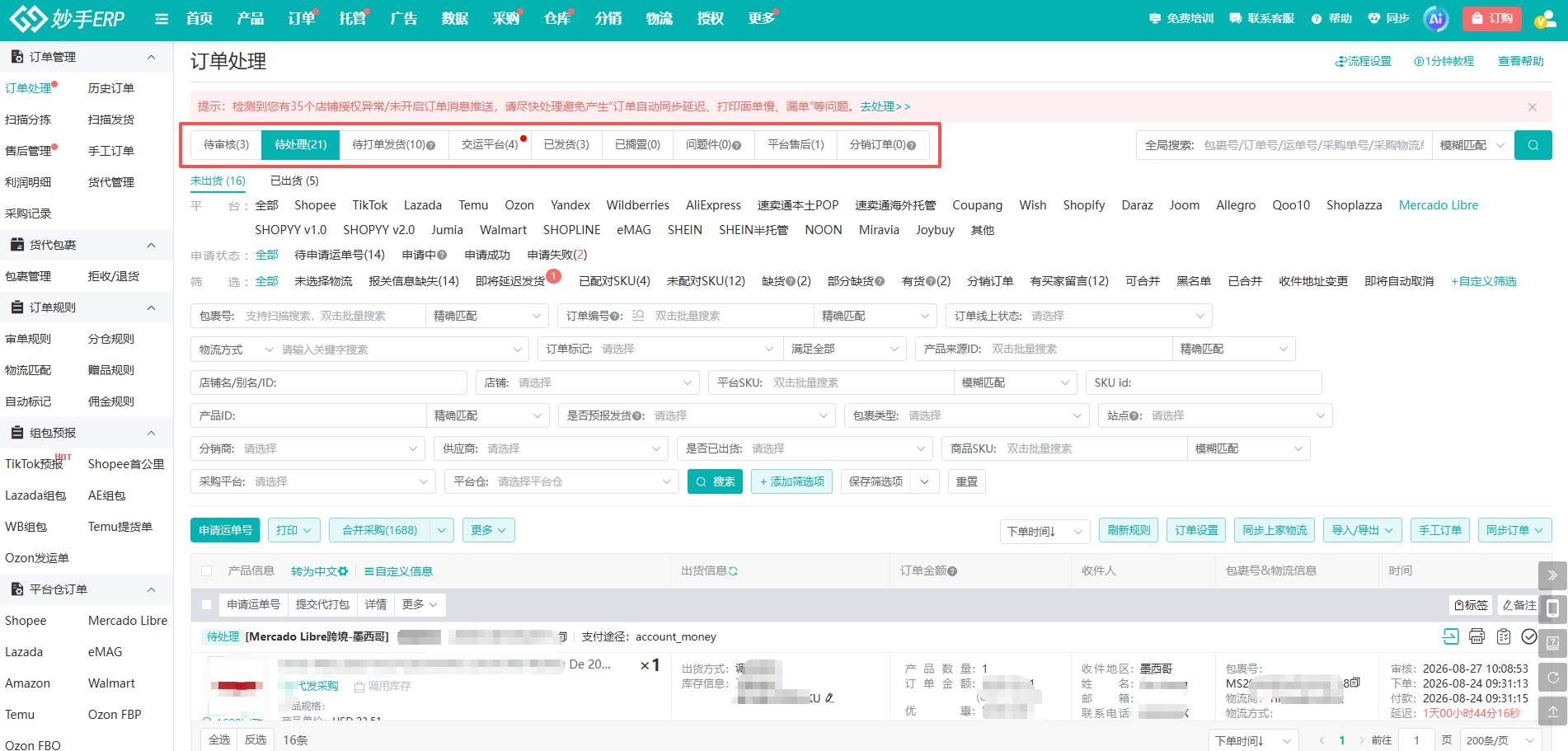The height and width of the screenshot is (751, 1568).
Task: Click the 去处理>> link in warning
Action: [x=885, y=106]
